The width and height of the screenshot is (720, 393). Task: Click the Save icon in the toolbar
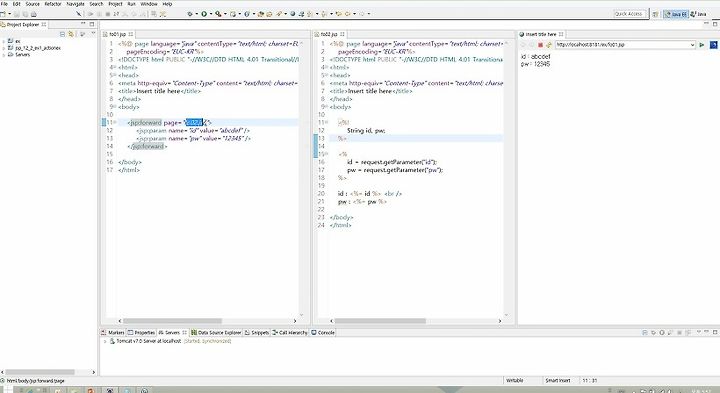[17, 14]
